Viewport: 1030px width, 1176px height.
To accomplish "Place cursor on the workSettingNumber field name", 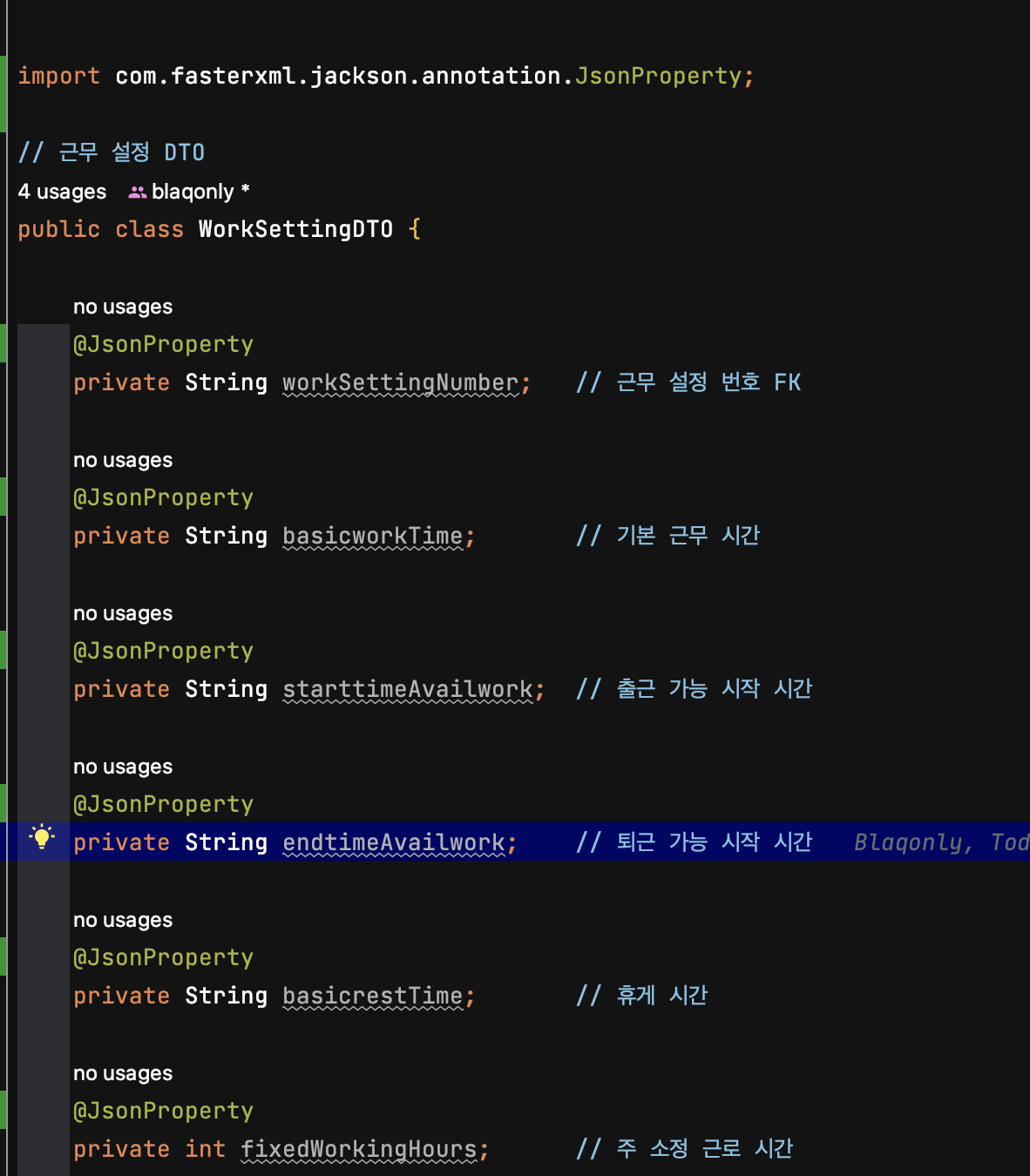I will click(401, 383).
